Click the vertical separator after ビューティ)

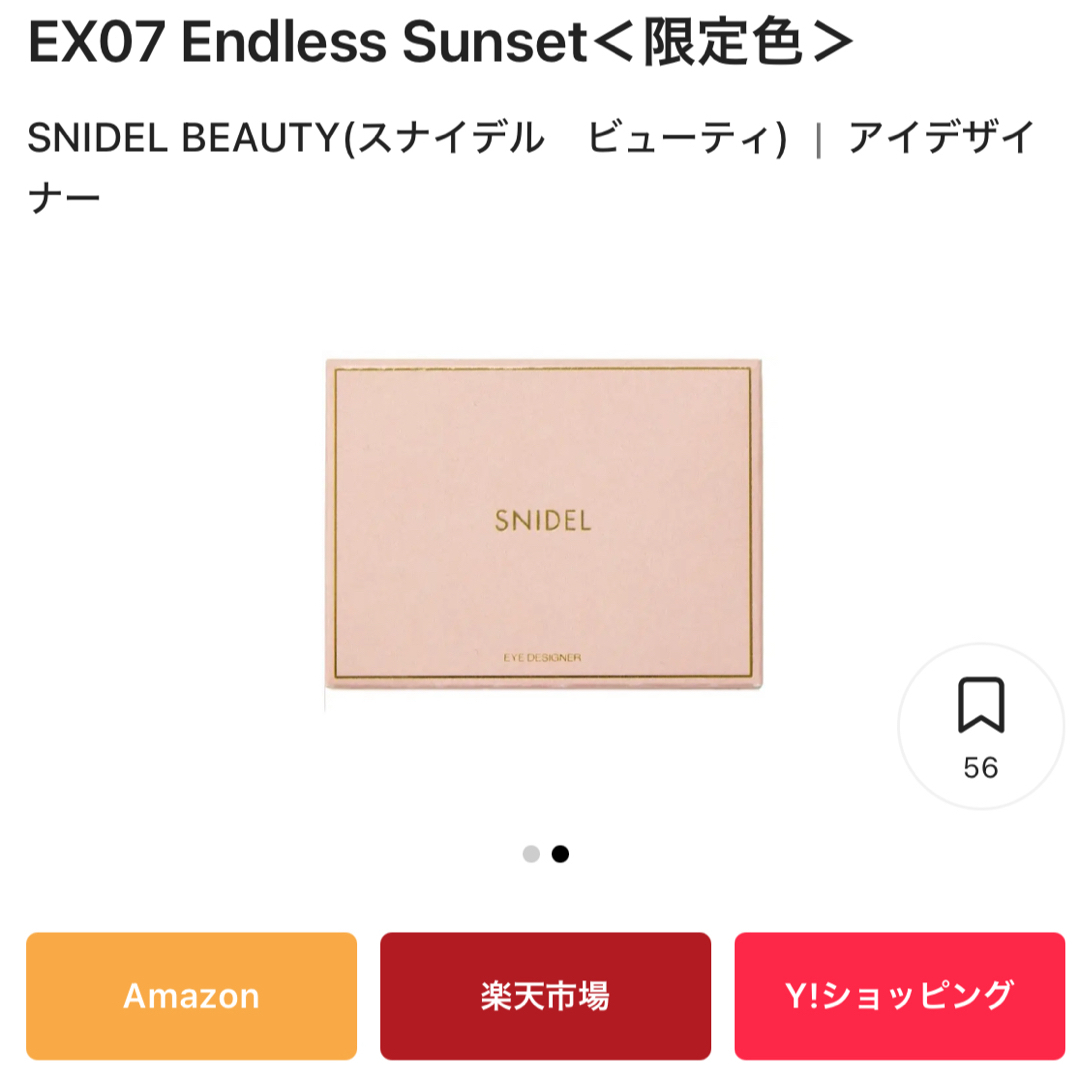[818, 141]
